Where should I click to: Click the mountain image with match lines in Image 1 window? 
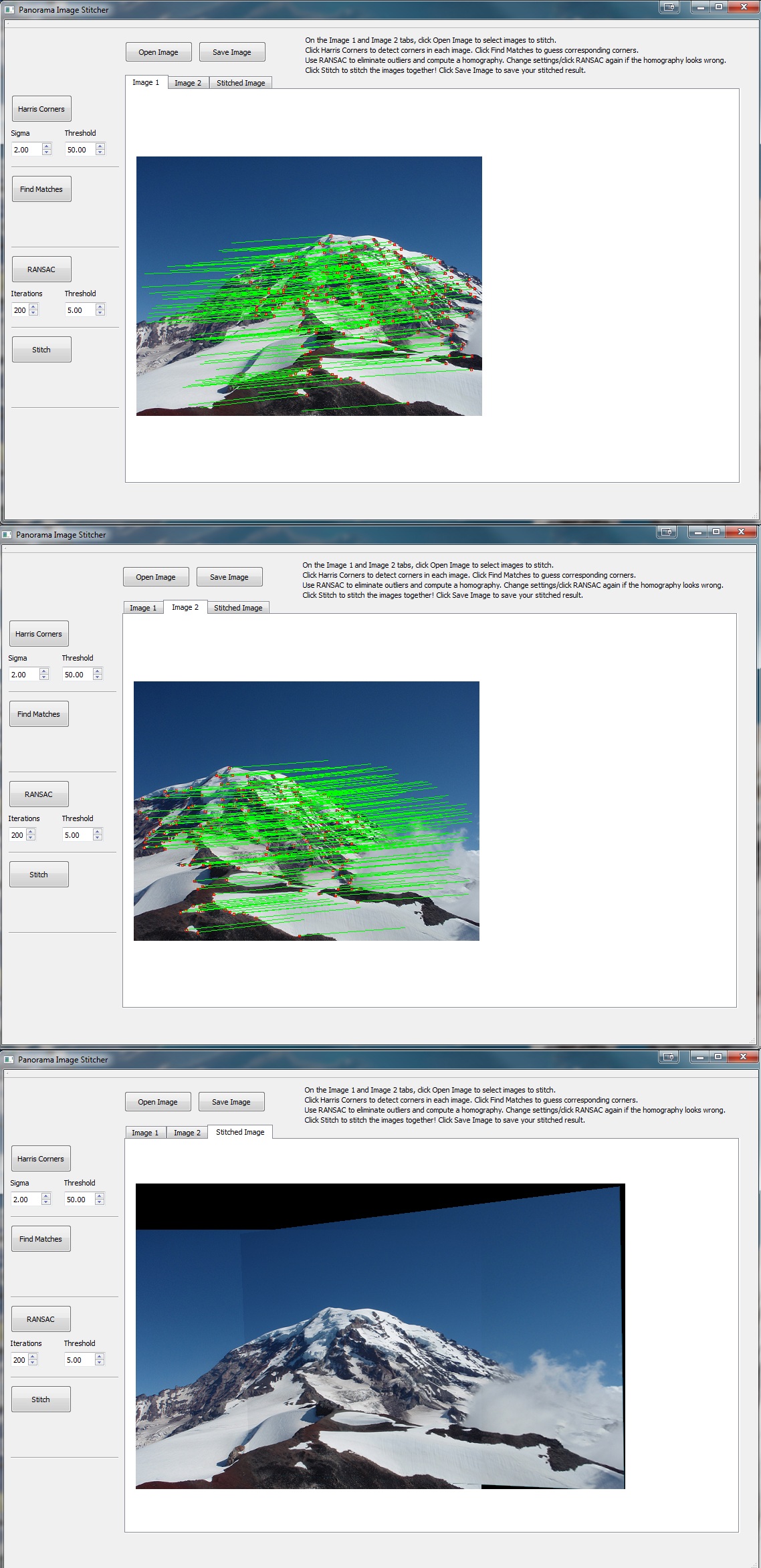click(x=309, y=286)
